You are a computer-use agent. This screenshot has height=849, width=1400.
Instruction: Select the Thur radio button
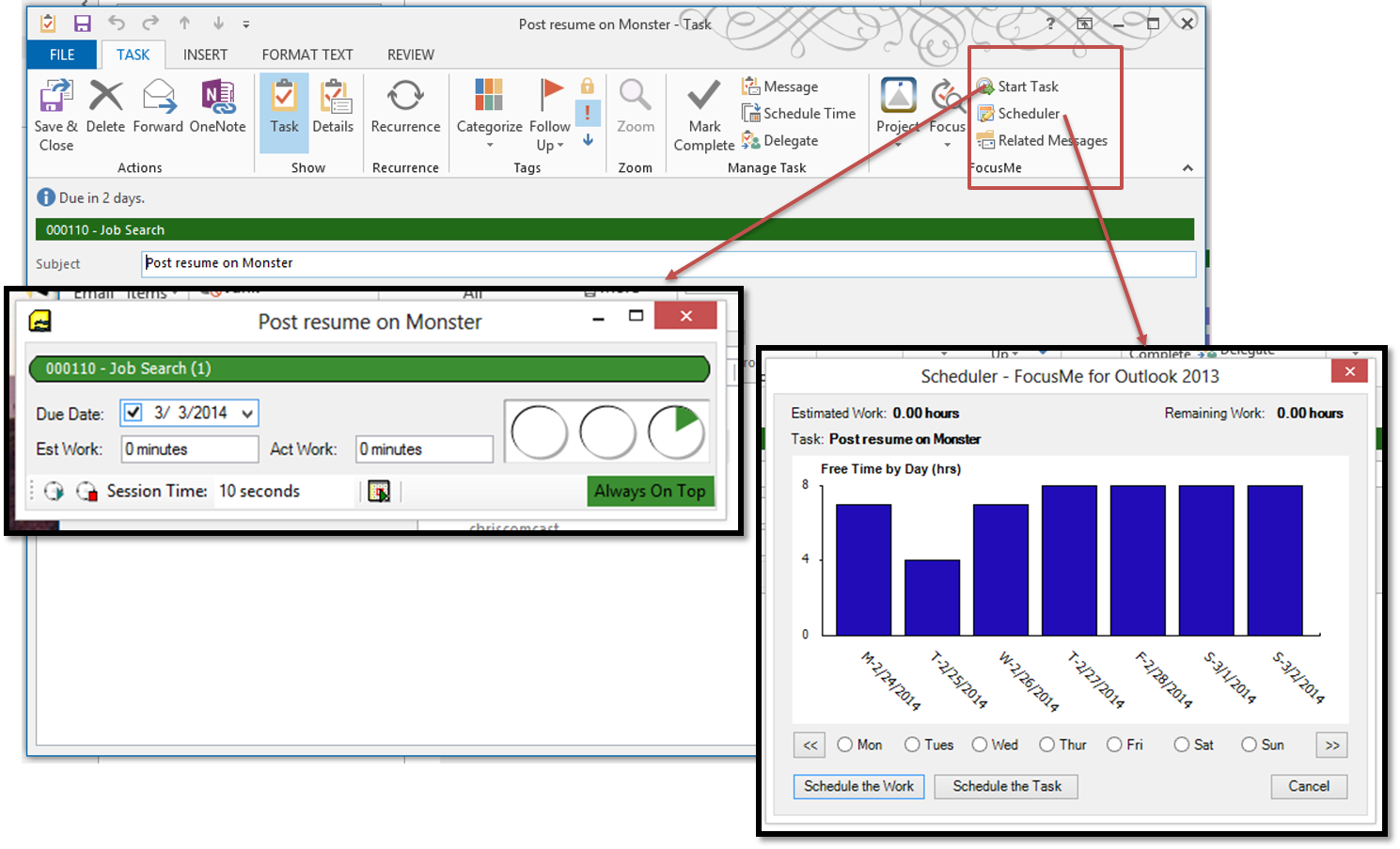coord(1046,745)
